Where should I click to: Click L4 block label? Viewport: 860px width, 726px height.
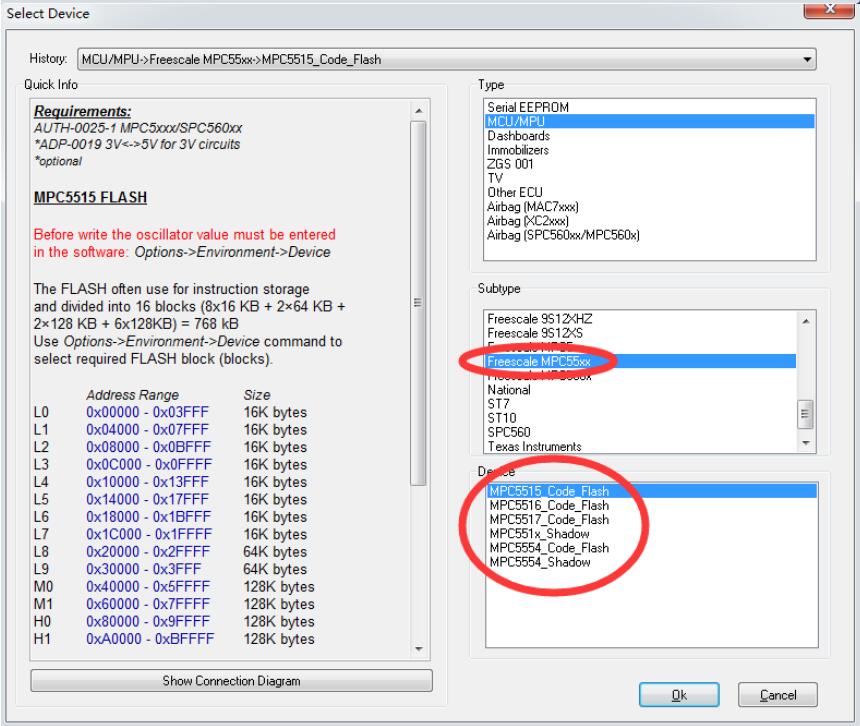pyautogui.click(x=41, y=481)
